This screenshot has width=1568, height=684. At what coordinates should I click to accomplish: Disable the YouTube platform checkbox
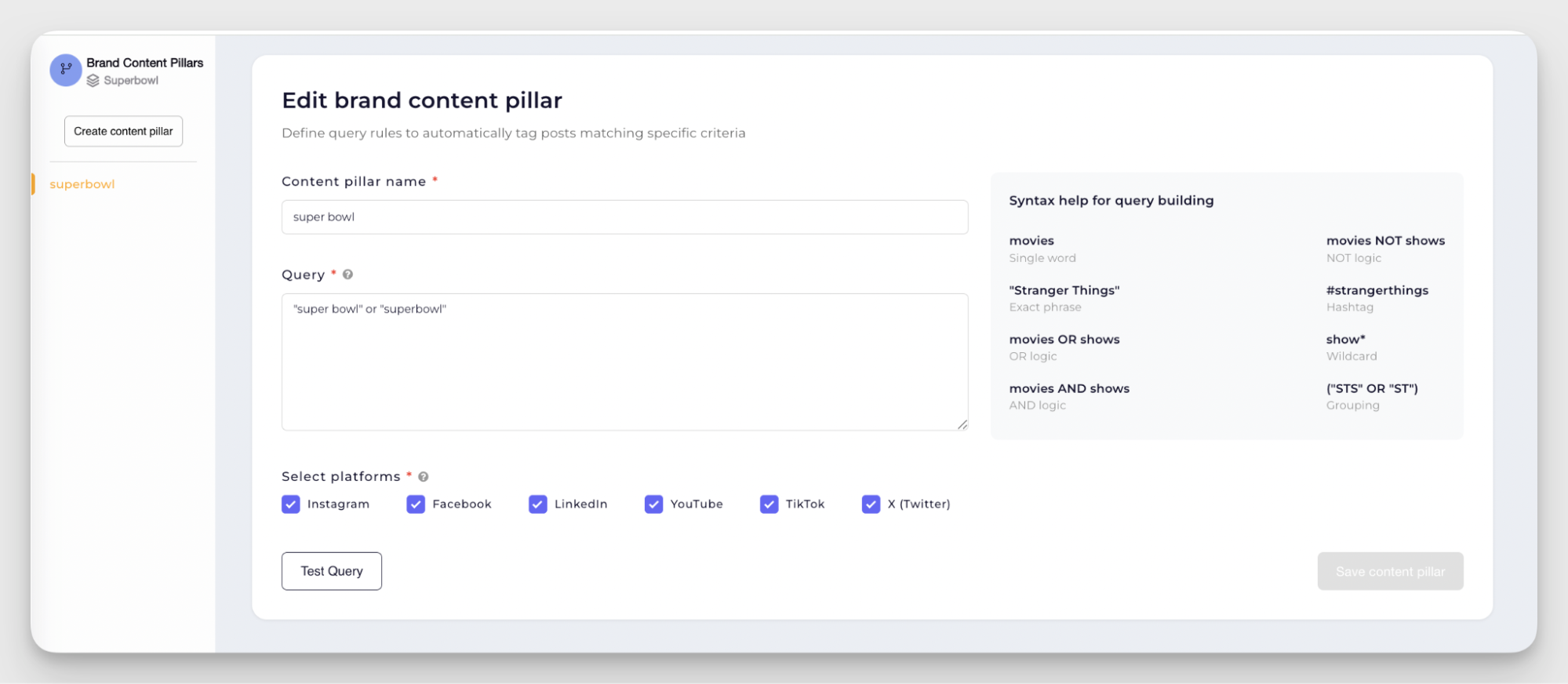coord(653,504)
